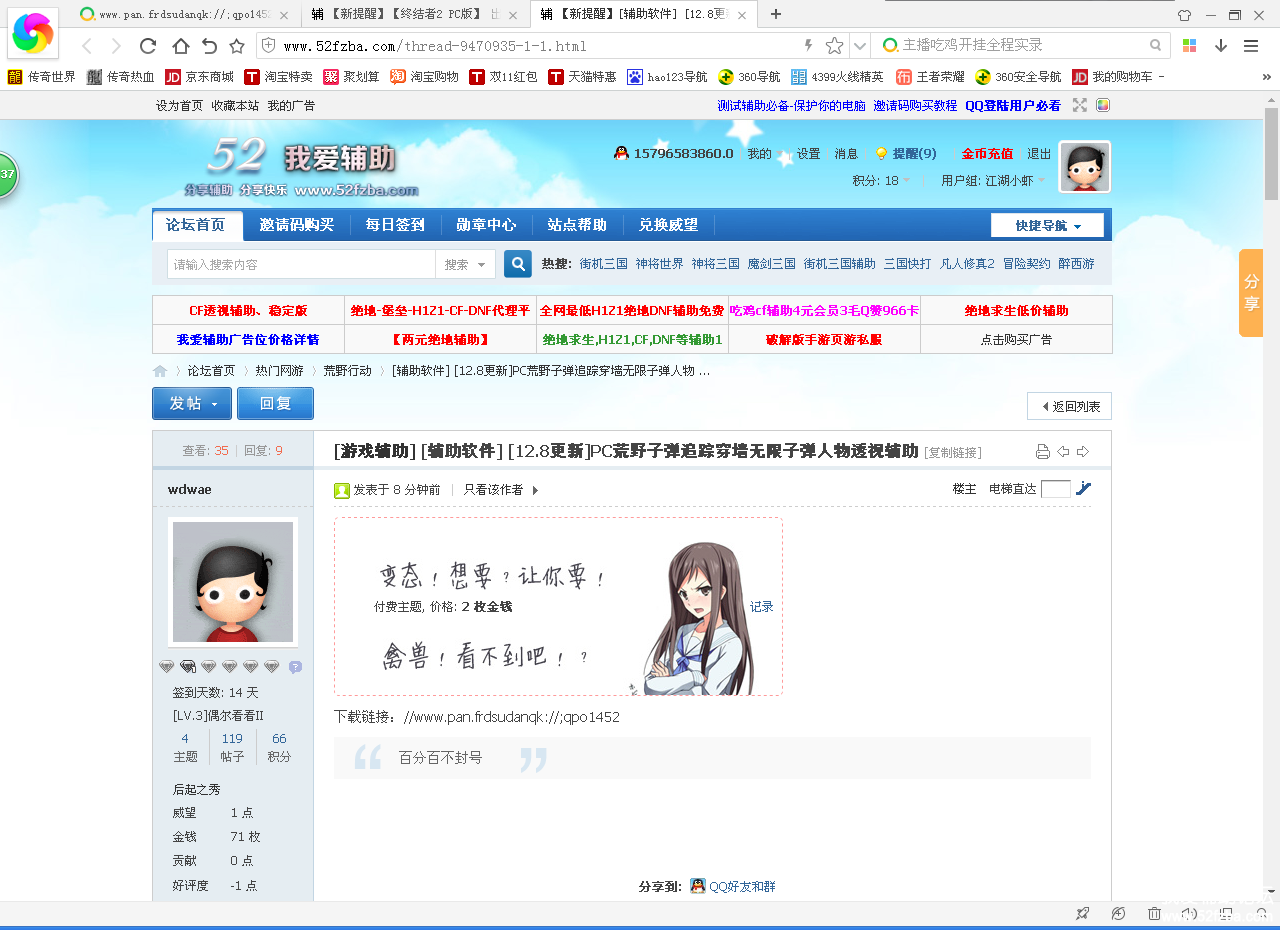The image size is (1280, 930).
Task: Click the 记录 purchase record link
Action: [x=762, y=607]
